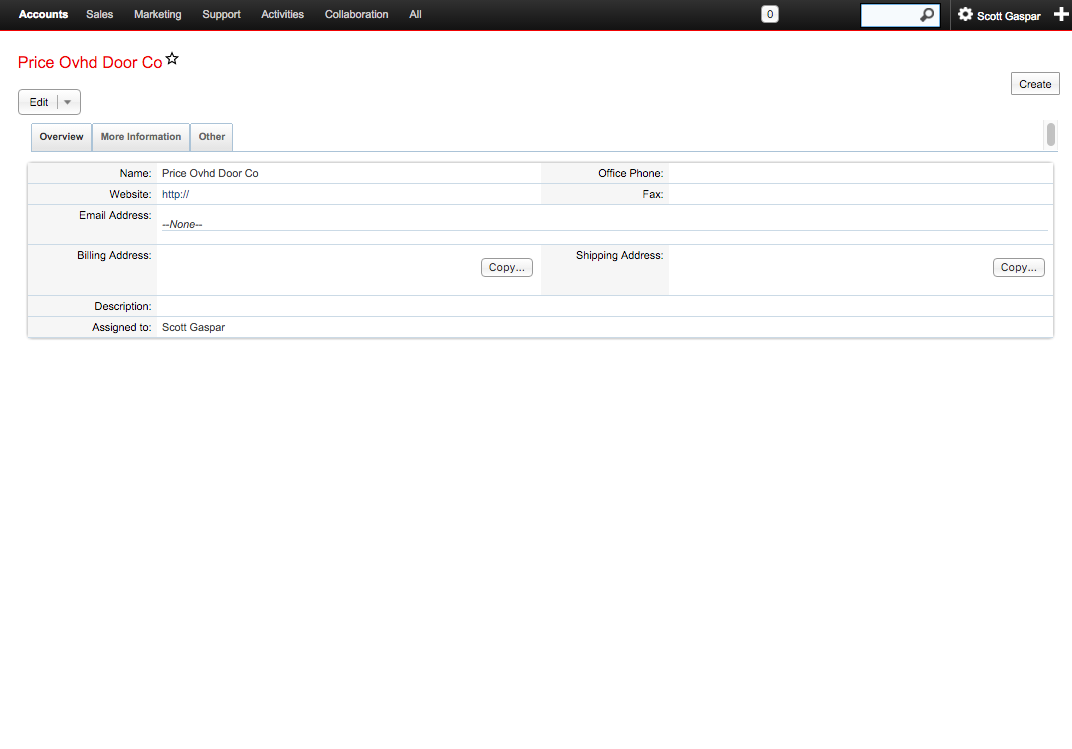This screenshot has width=1072, height=749.
Task: Open the Scott Gaspar user menu
Action: [1008, 16]
